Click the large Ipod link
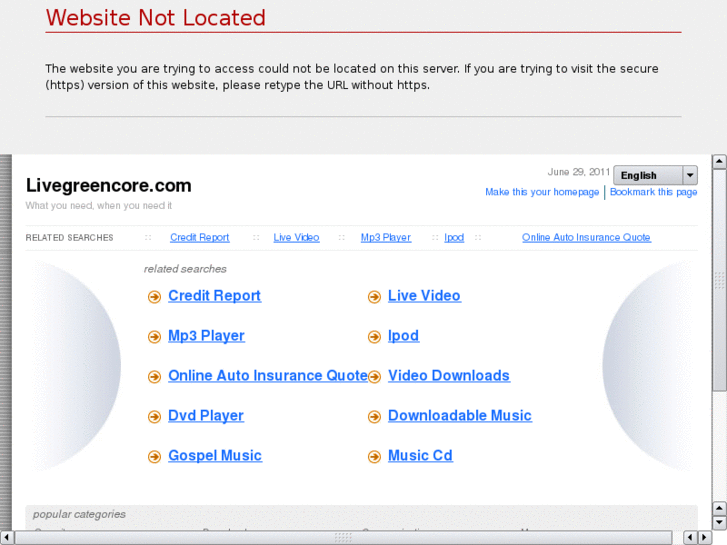The height and width of the screenshot is (545, 727). 403,336
